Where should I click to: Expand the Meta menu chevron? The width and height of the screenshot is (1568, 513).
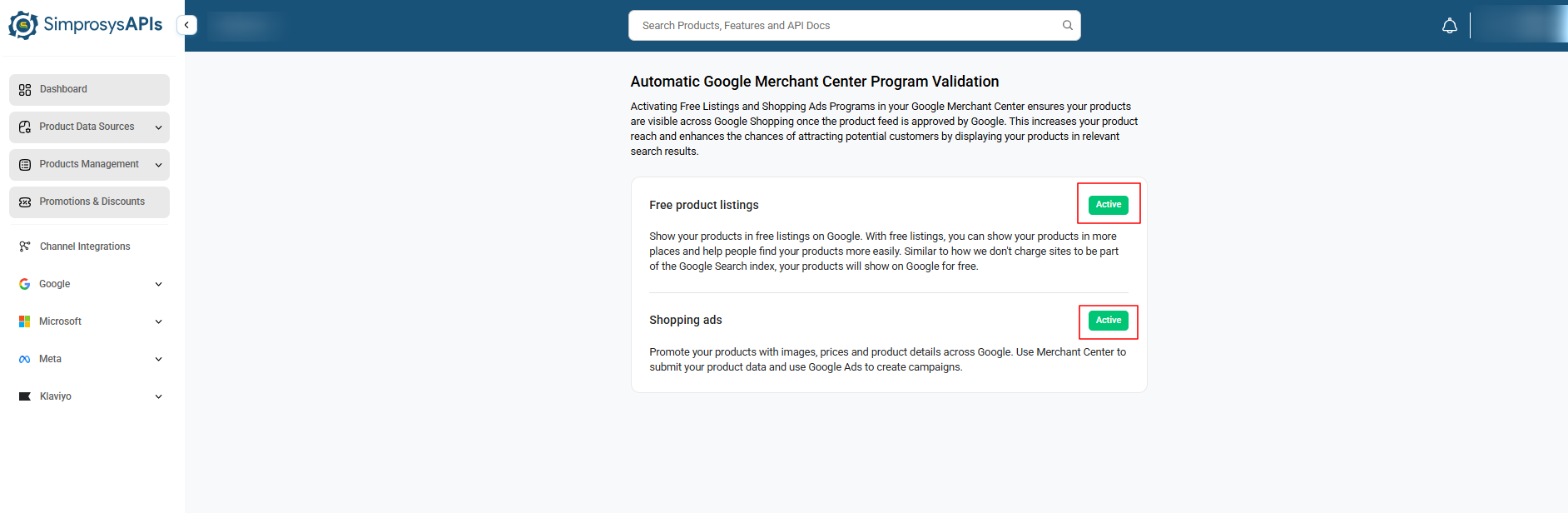(x=158, y=359)
